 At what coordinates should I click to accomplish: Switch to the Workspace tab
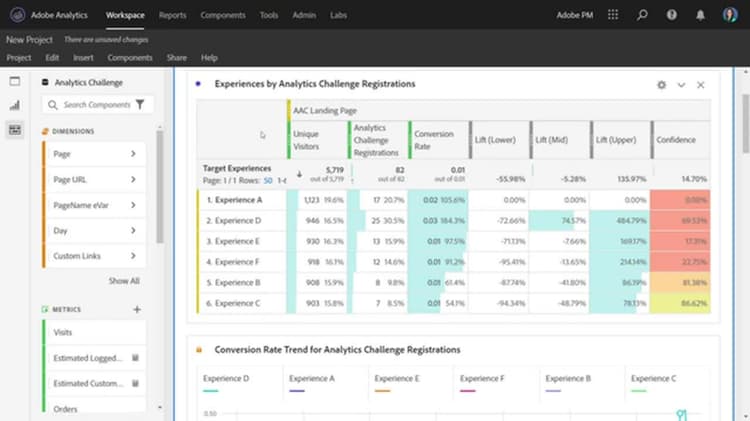pyautogui.click(x=125, y=15)
